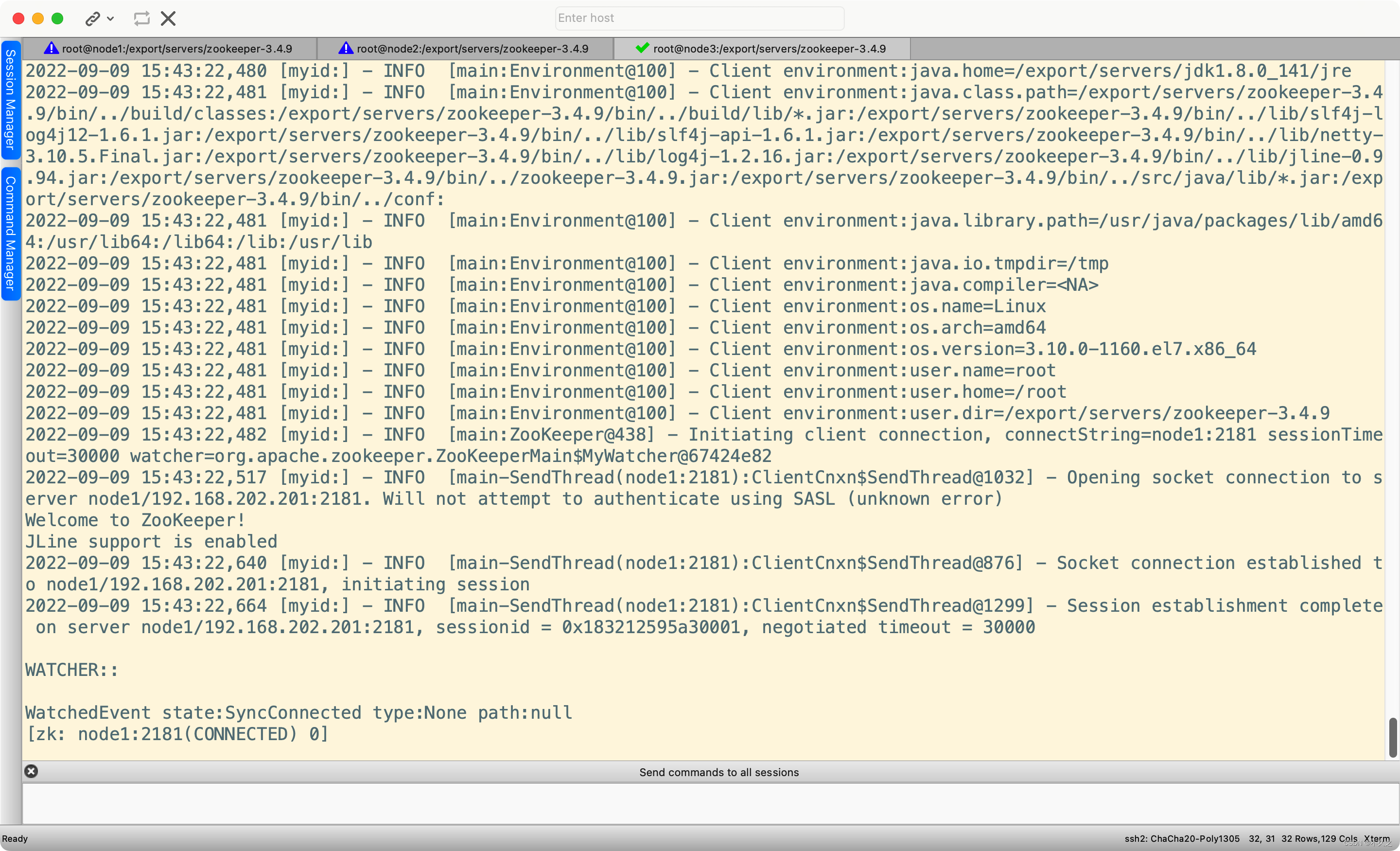Close the Send commands bar
The width and height of the screenshot is (1400, 851).
coord(31,771)
